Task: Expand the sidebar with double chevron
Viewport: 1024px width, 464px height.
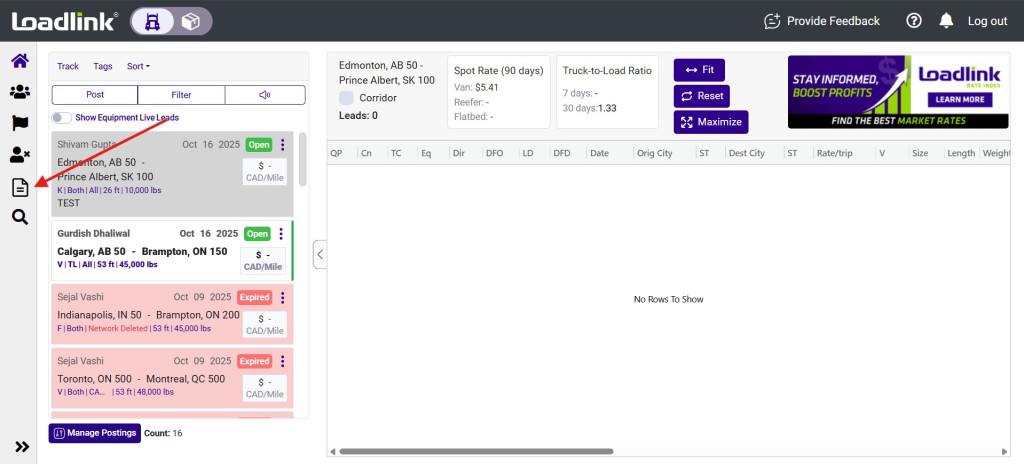Action: click(x=21, y=447)
